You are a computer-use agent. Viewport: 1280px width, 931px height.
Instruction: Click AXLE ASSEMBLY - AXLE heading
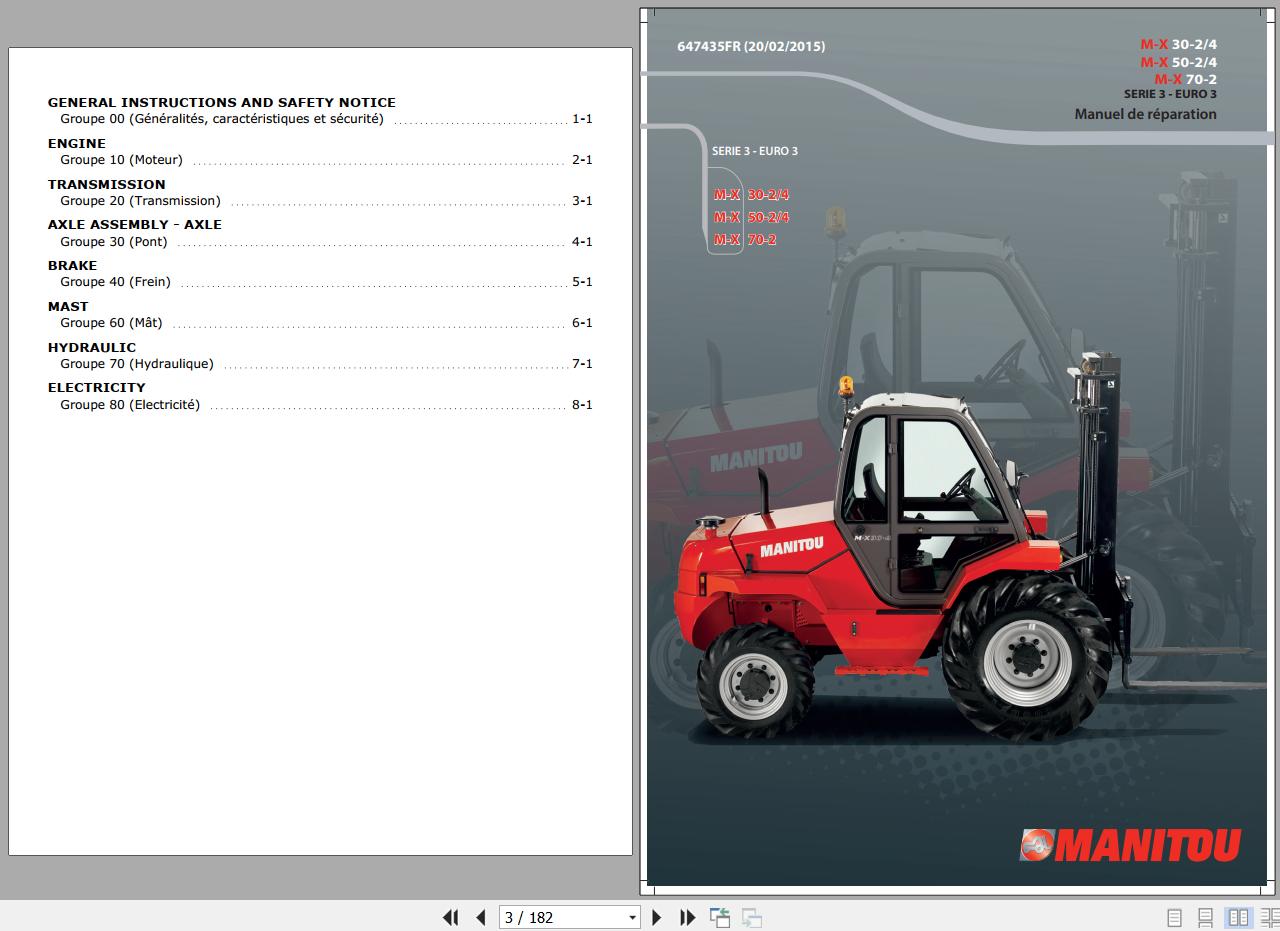pos(135,224)
